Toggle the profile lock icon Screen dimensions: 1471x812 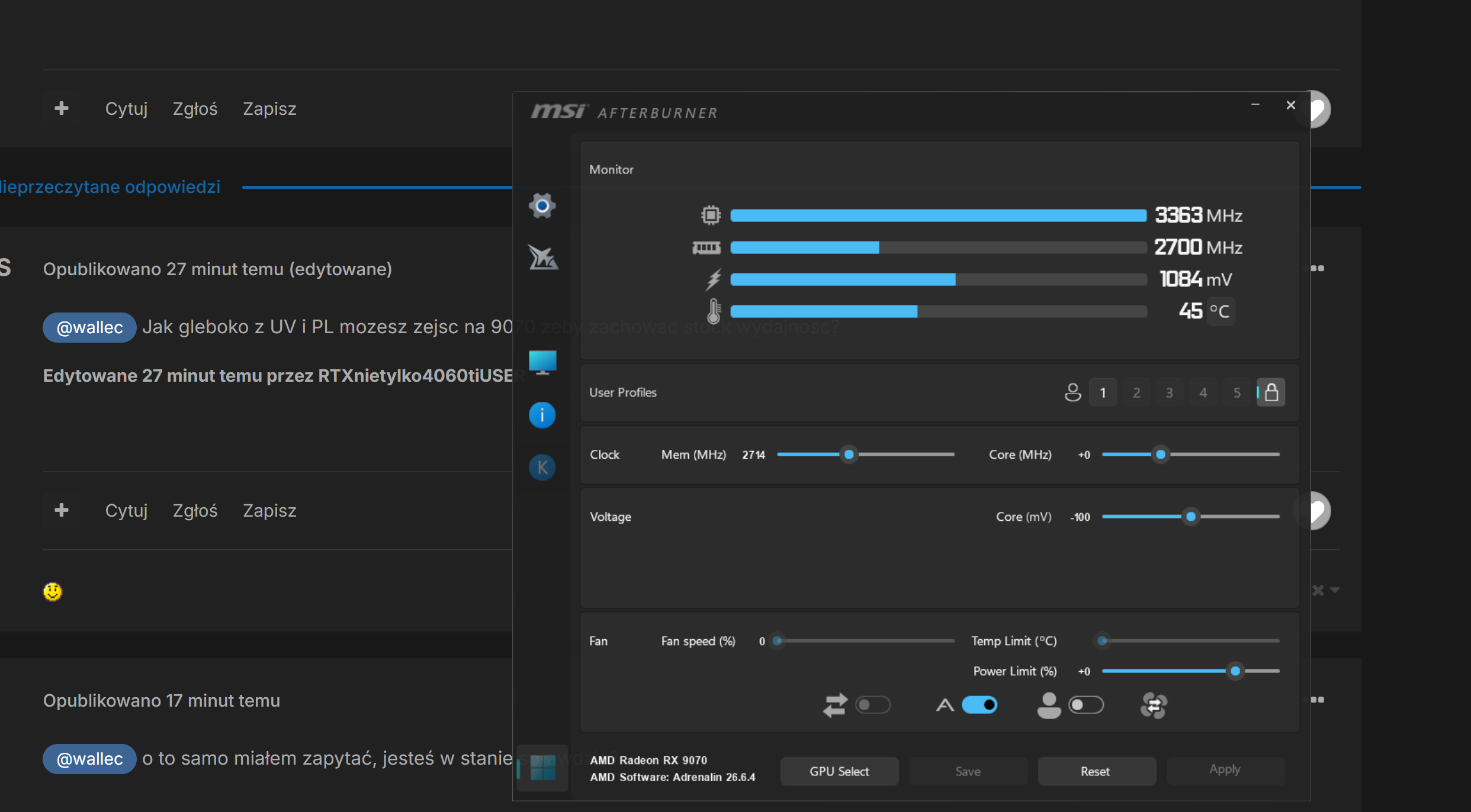pyautogui.click(x=1271, y=392)
